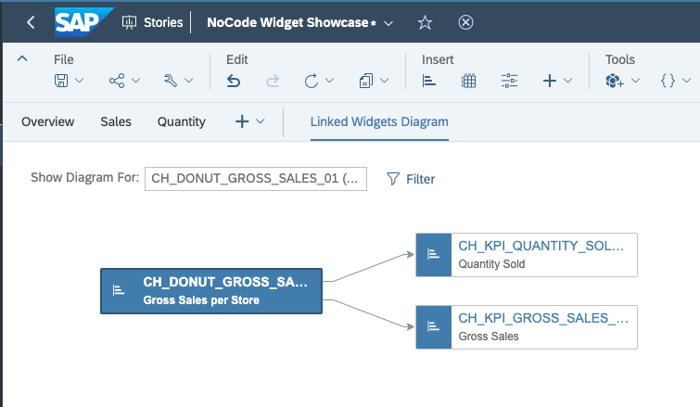Click the Filter button

410,179
